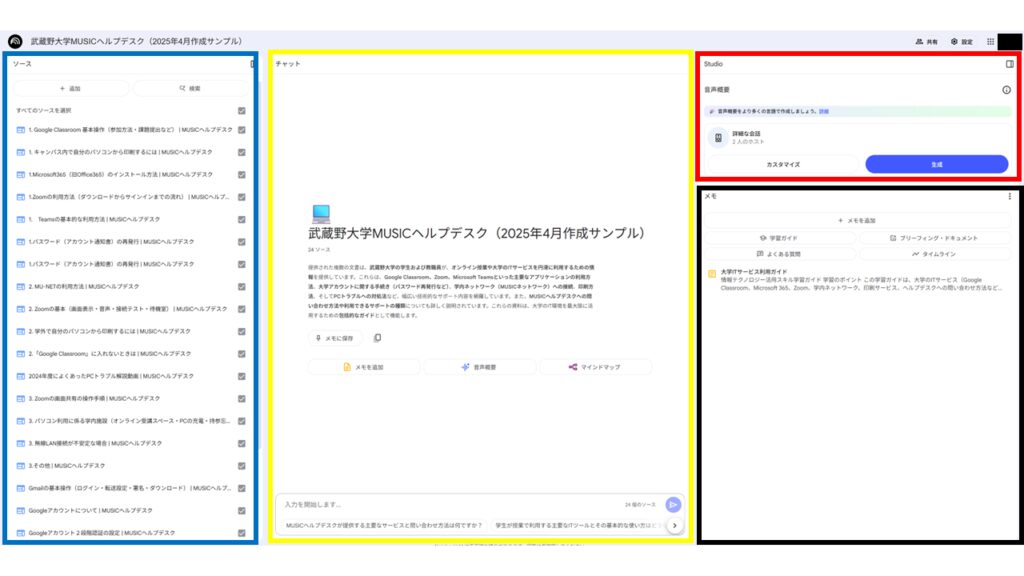Viewport: 1024px width, 576px height.
Task: Click the host icon beside 詳細な会話
Action: tap(718, 138)
